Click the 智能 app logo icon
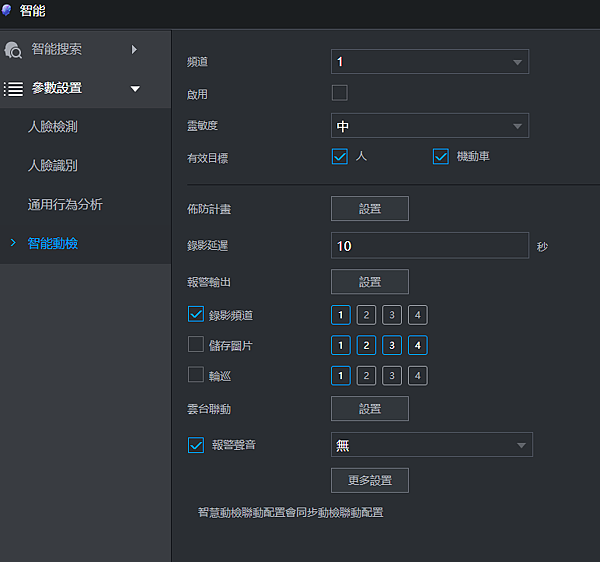The width and height of the screenshot is (600, 562). (7, 10)
